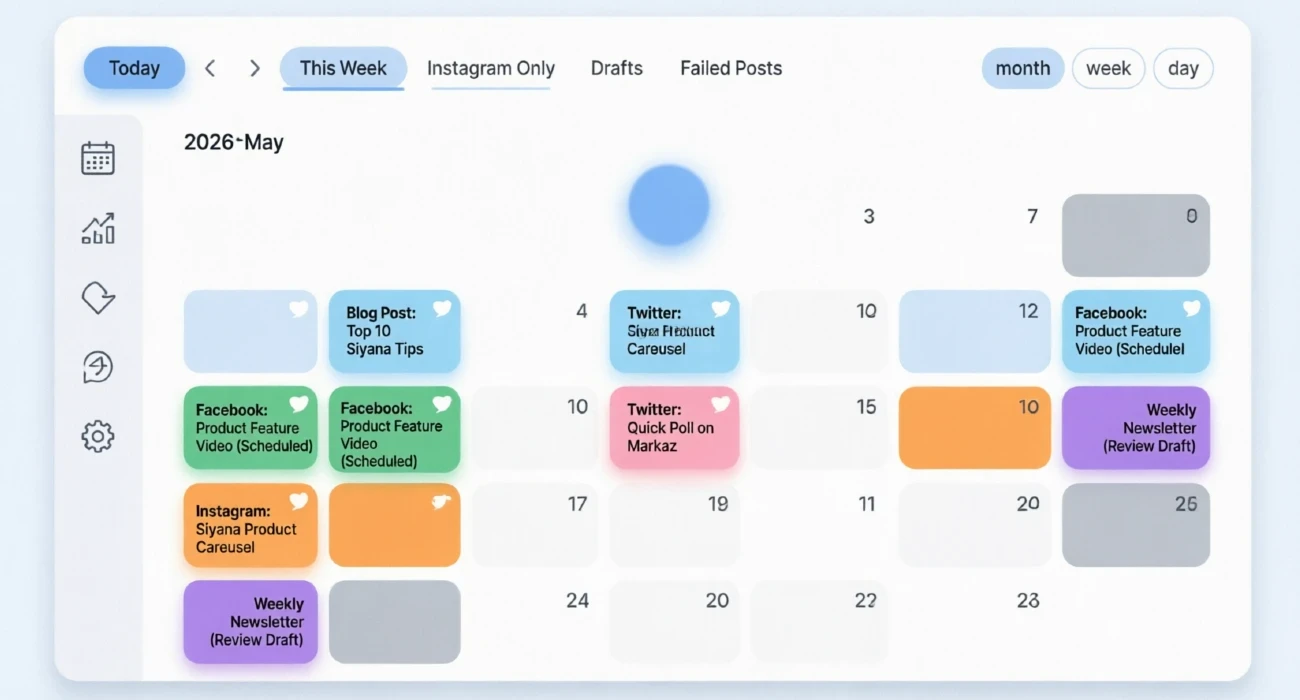
Task: Switch to month view toggle
Action: pyautogui.click(x=1023, y=69)
